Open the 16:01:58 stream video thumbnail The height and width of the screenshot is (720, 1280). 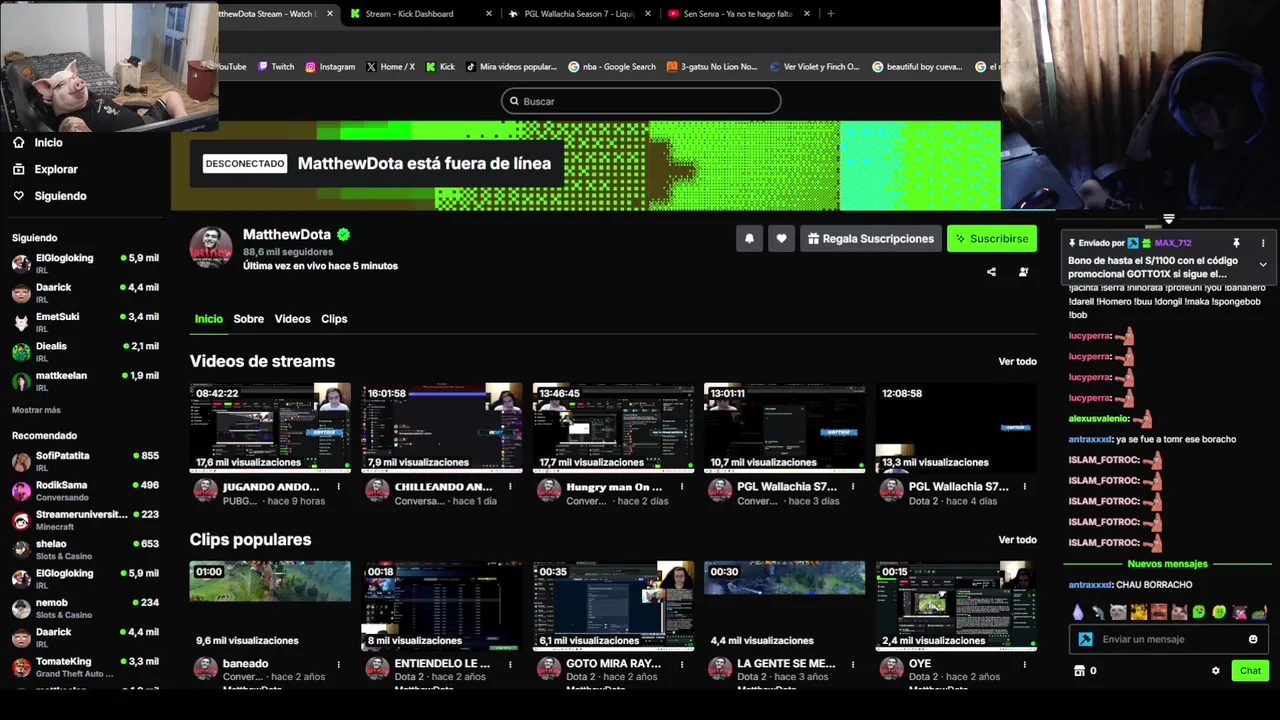(442, 427)
